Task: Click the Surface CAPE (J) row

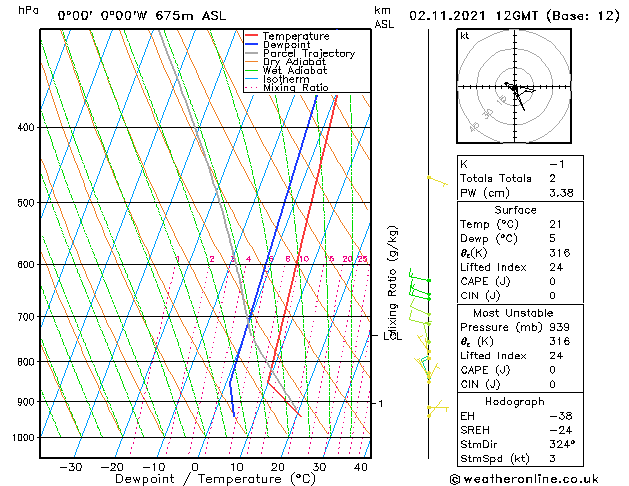Action: (x=520, y=281)
